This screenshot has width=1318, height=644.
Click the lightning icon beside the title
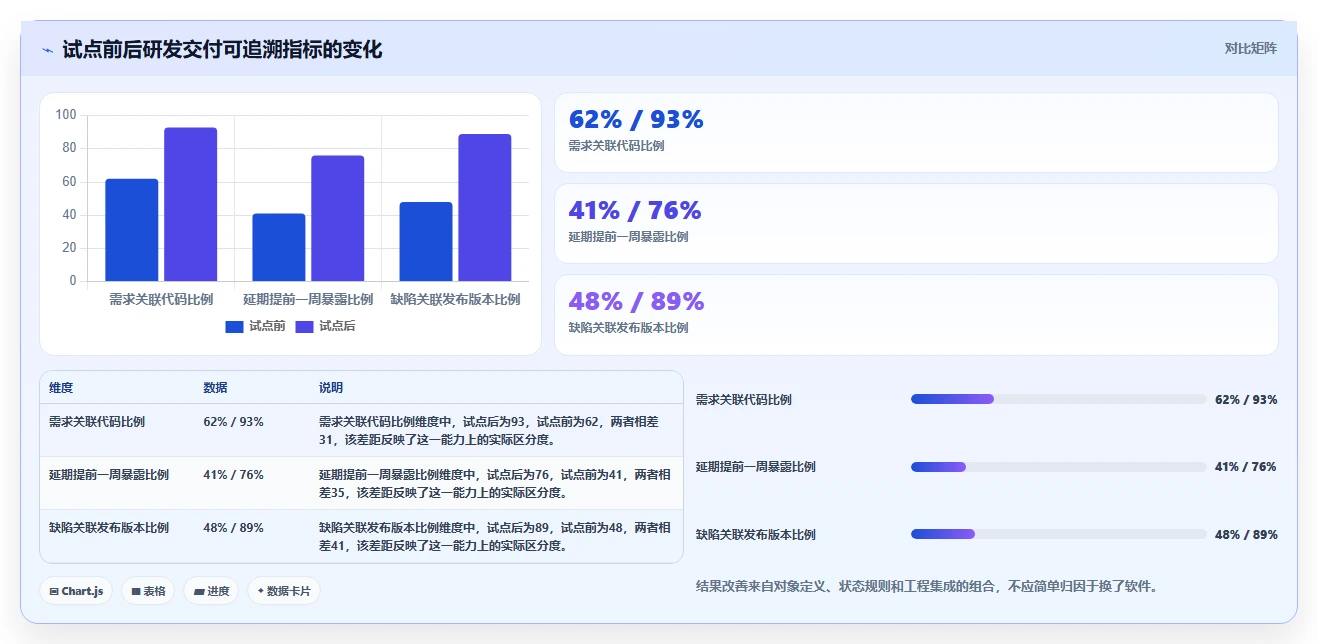coord(47,50)
